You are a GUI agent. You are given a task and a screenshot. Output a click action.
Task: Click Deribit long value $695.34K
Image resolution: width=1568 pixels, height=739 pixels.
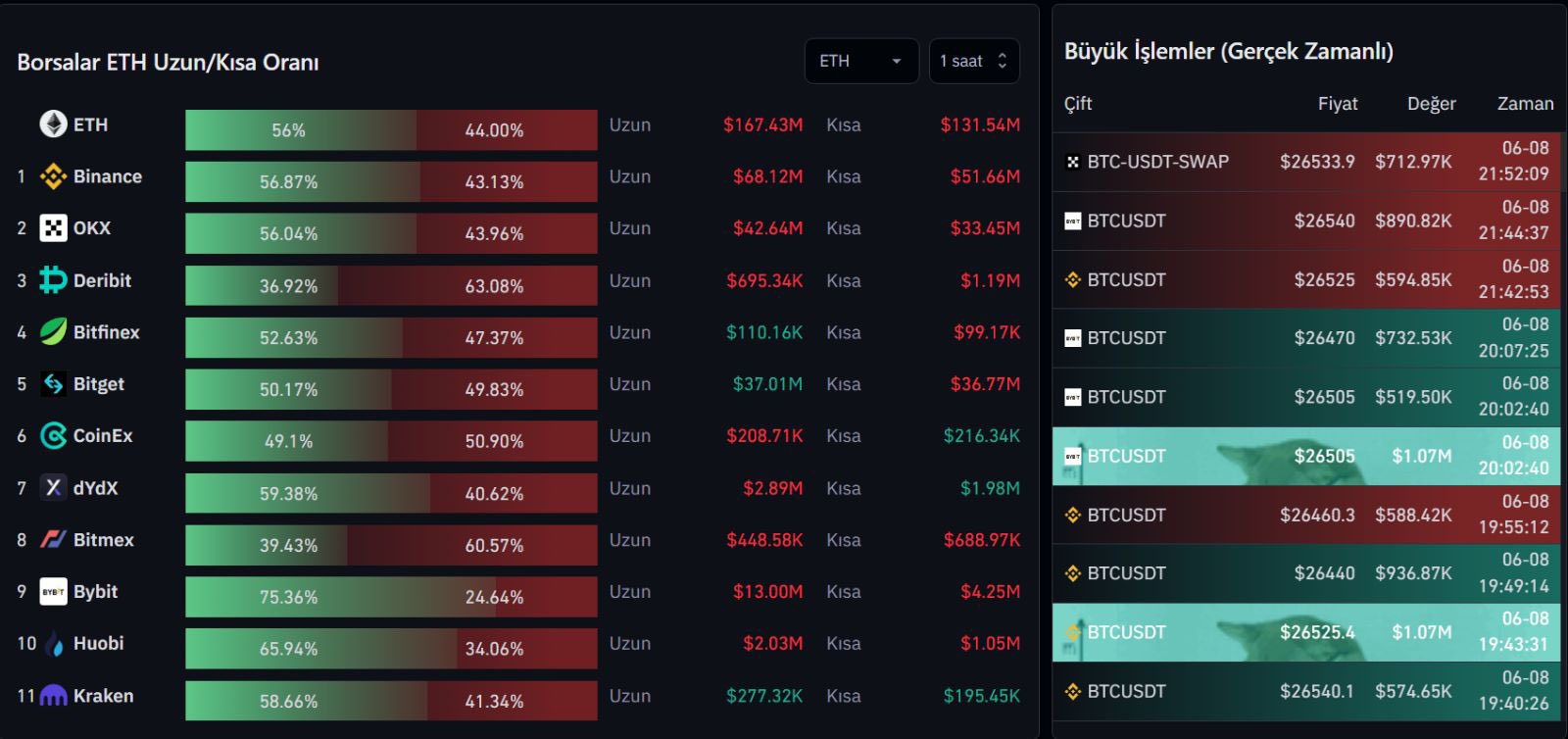pyautogui.click(x=764, y=280)
